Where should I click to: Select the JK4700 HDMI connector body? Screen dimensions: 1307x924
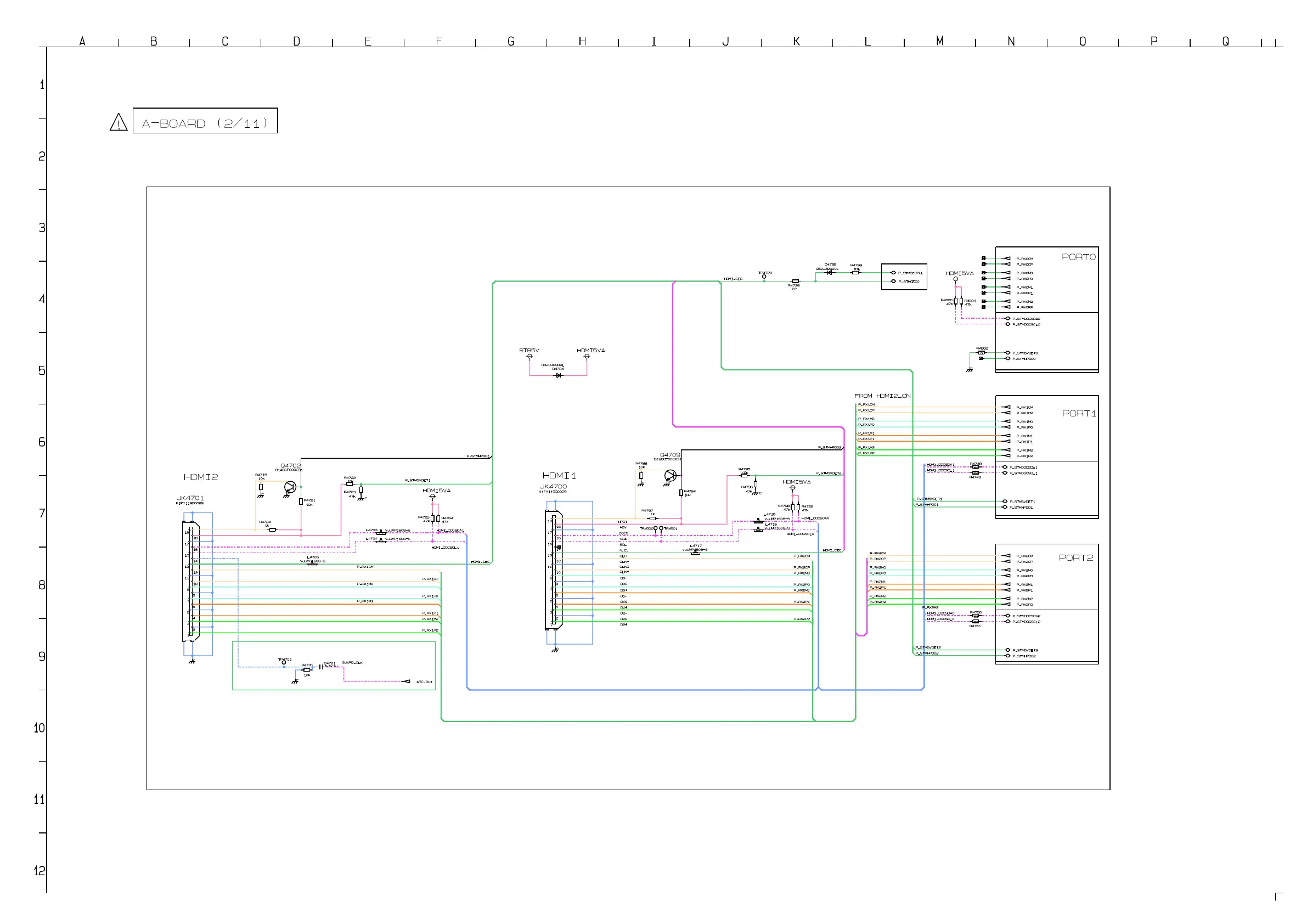tap(554, 570)
